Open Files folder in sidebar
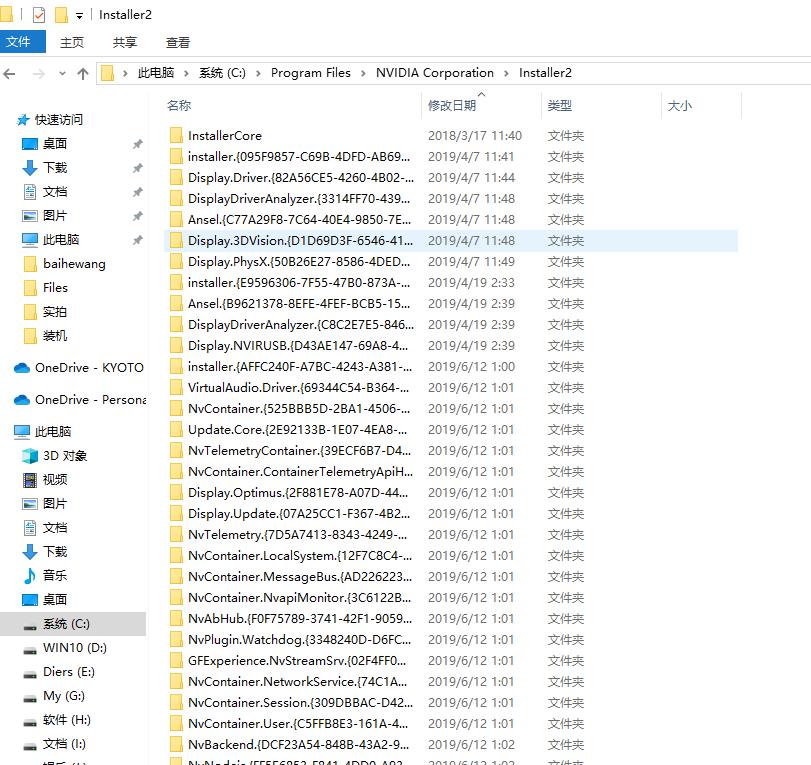The width and height of the screenshot is (811, 765). [55, 288]
